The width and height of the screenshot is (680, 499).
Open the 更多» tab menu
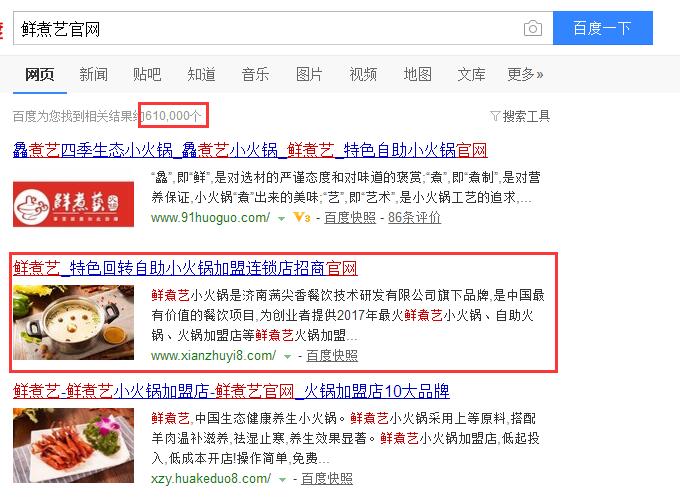pyautogui.click(x=525, y=75)
